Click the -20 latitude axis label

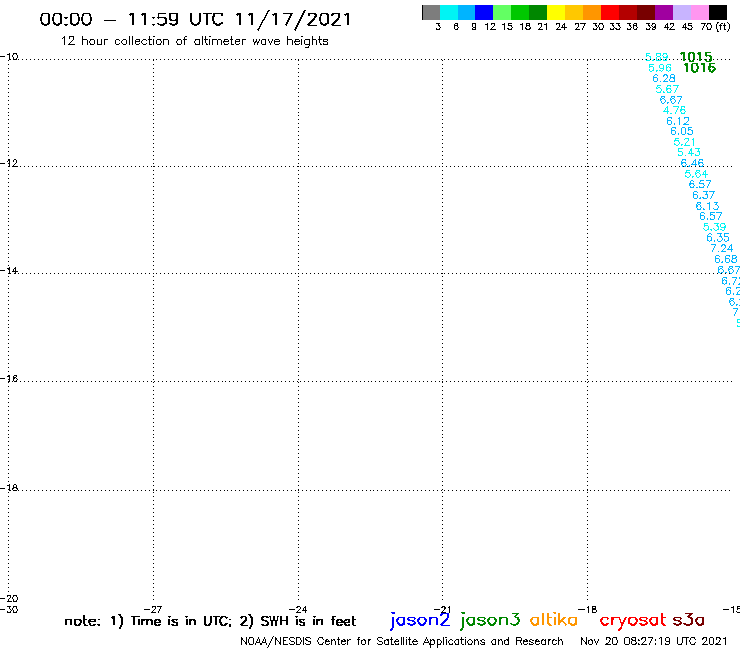point(9,599)
